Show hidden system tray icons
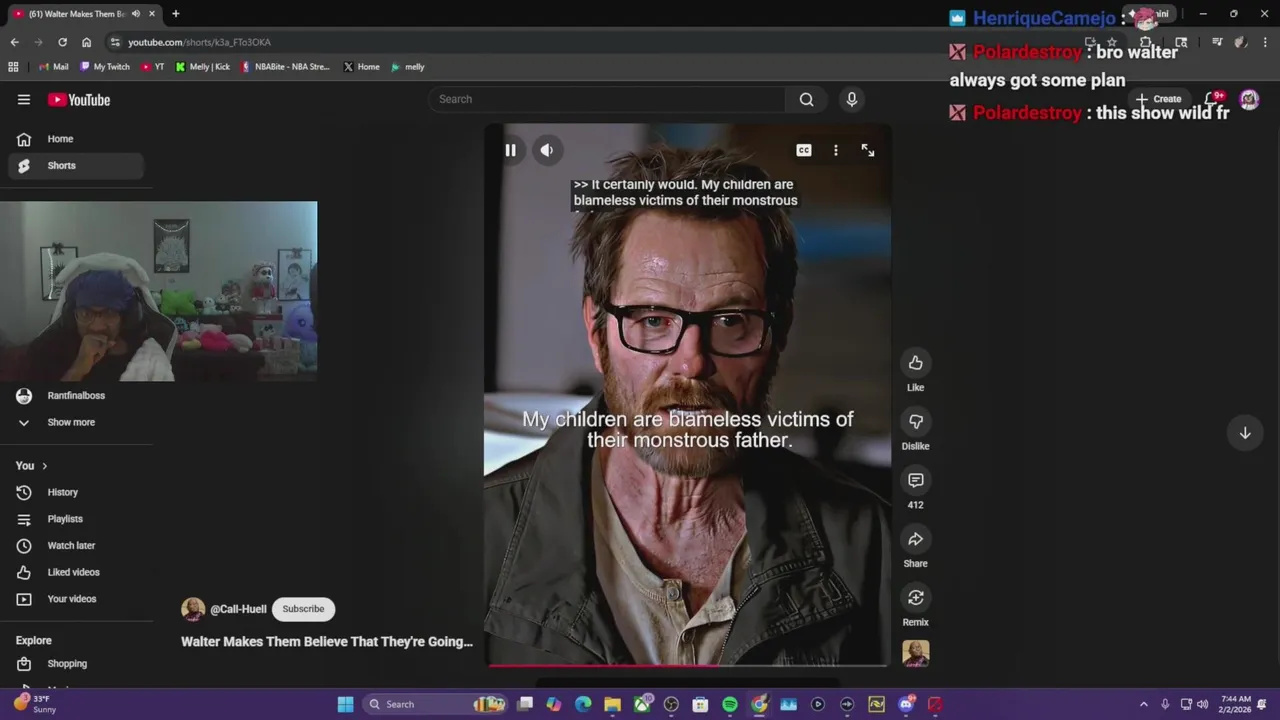Image resolution: width=1280 pixels, height=720 pixels. (1144, 704)
